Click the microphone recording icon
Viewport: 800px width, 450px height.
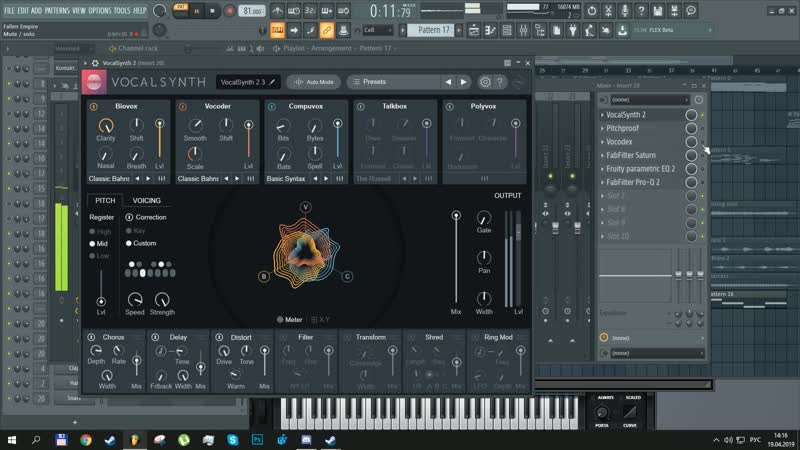coord(624,10)
